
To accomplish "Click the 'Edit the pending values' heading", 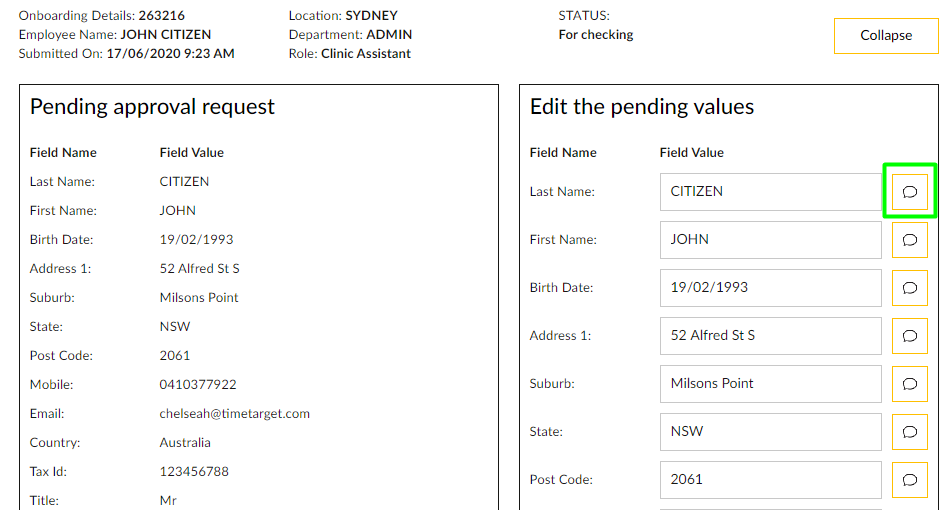I will 641,107.
